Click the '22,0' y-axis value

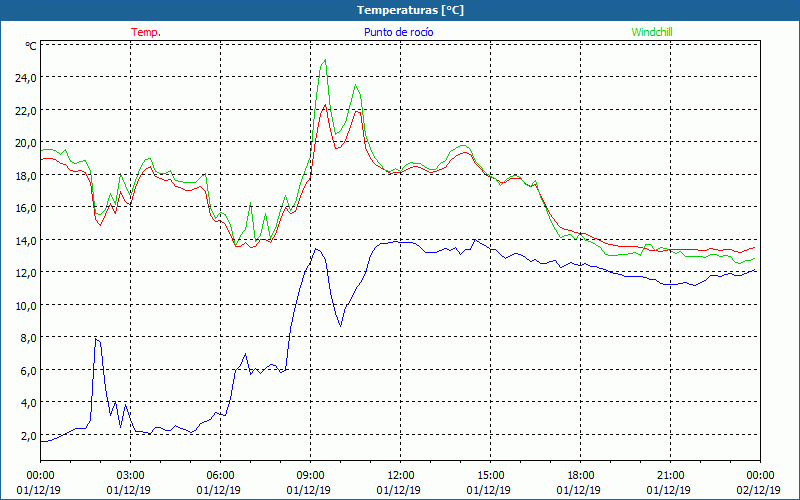[27, 110]
